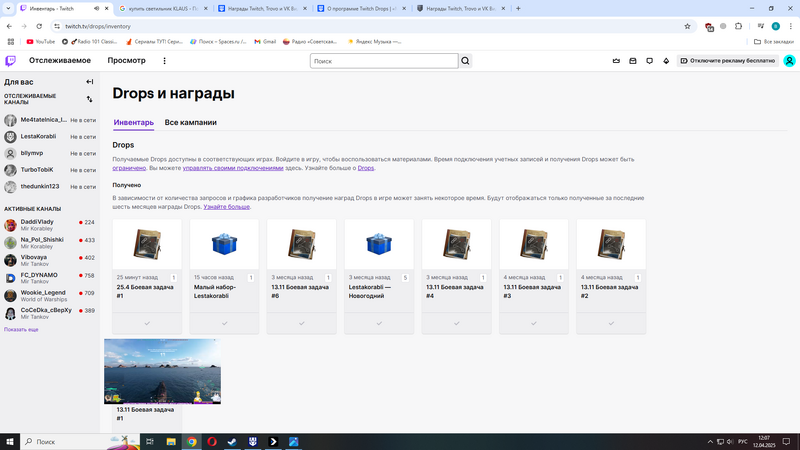Click '25.4 Боевая задача #1' drop image

[147, 244]
